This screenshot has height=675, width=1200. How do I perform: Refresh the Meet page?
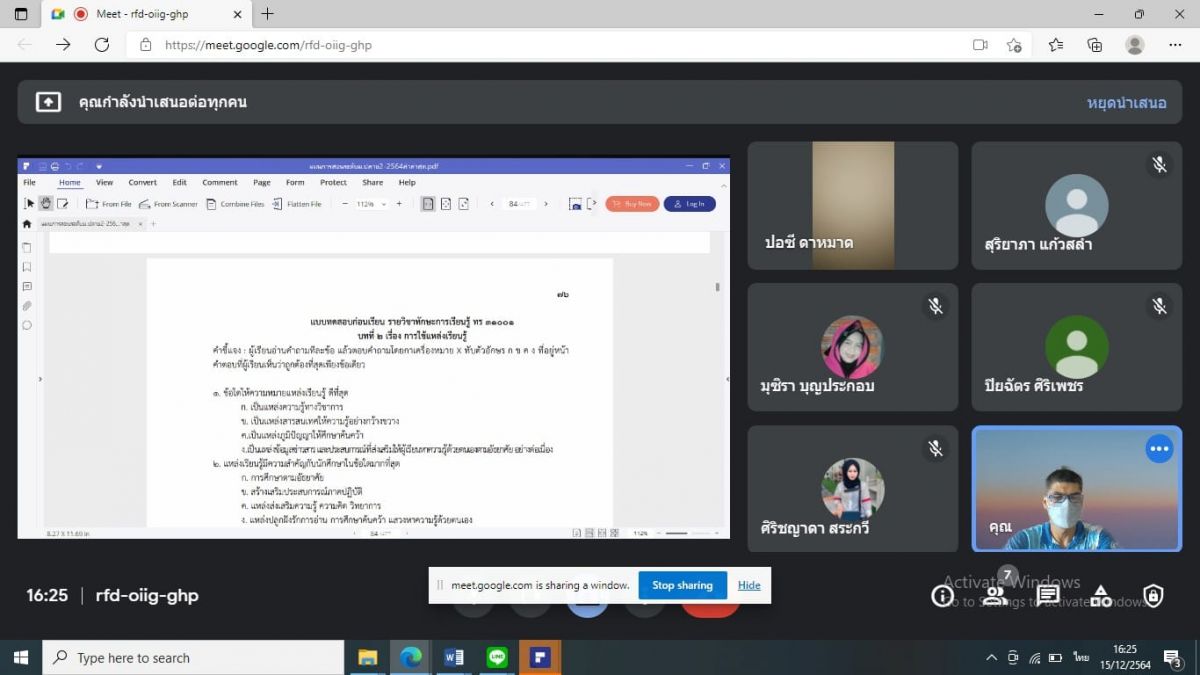point(101,45)
